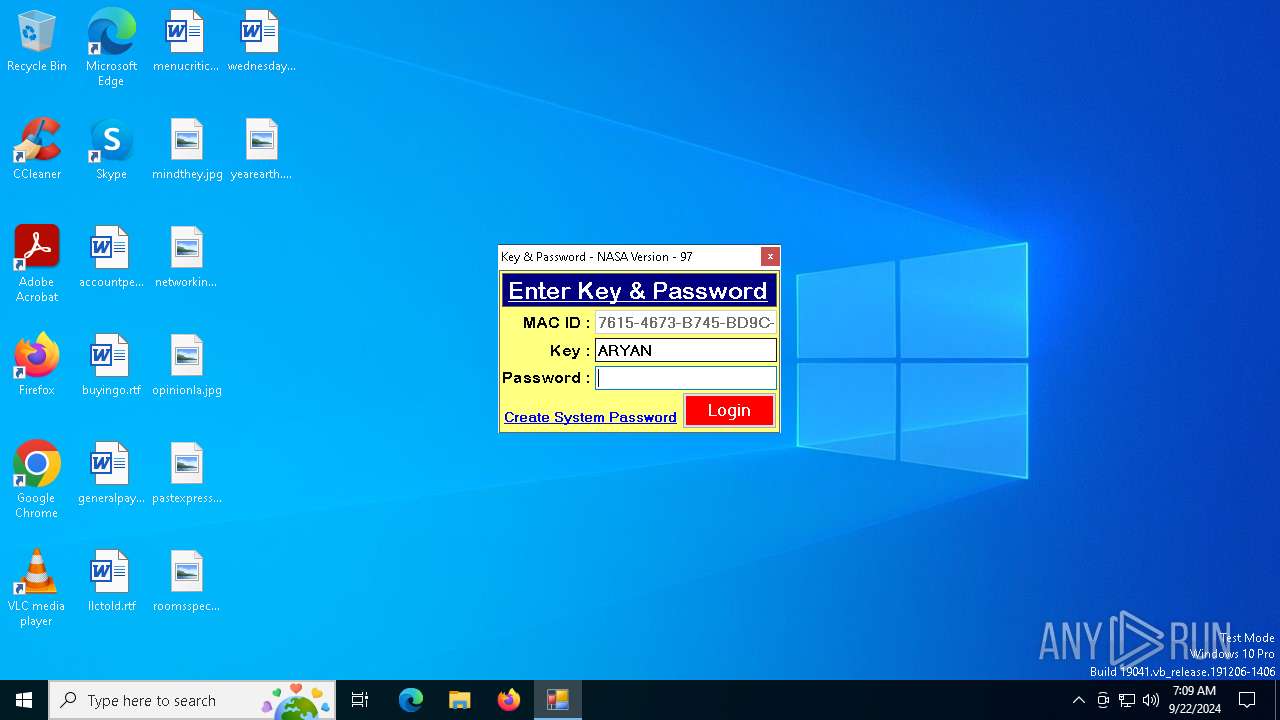Screen dimensions: 1280x720
Task: Select the accountpe Word document icon
Action: pos(111,258)
